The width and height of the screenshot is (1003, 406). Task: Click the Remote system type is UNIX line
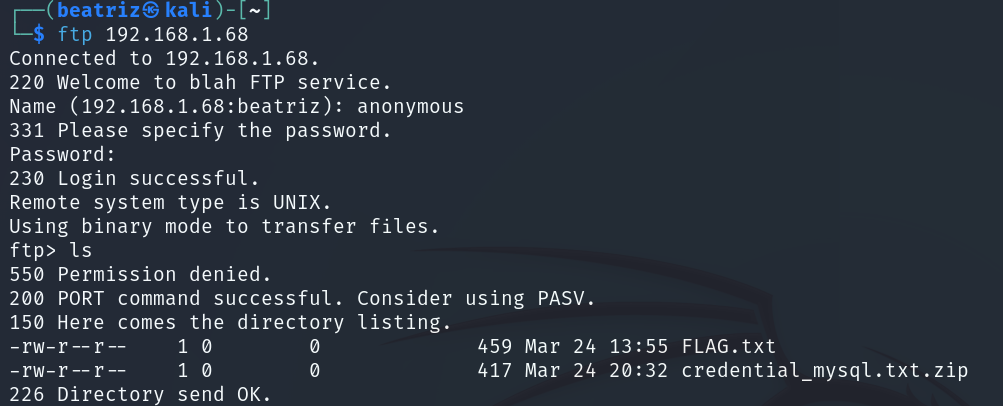point(170,202)
